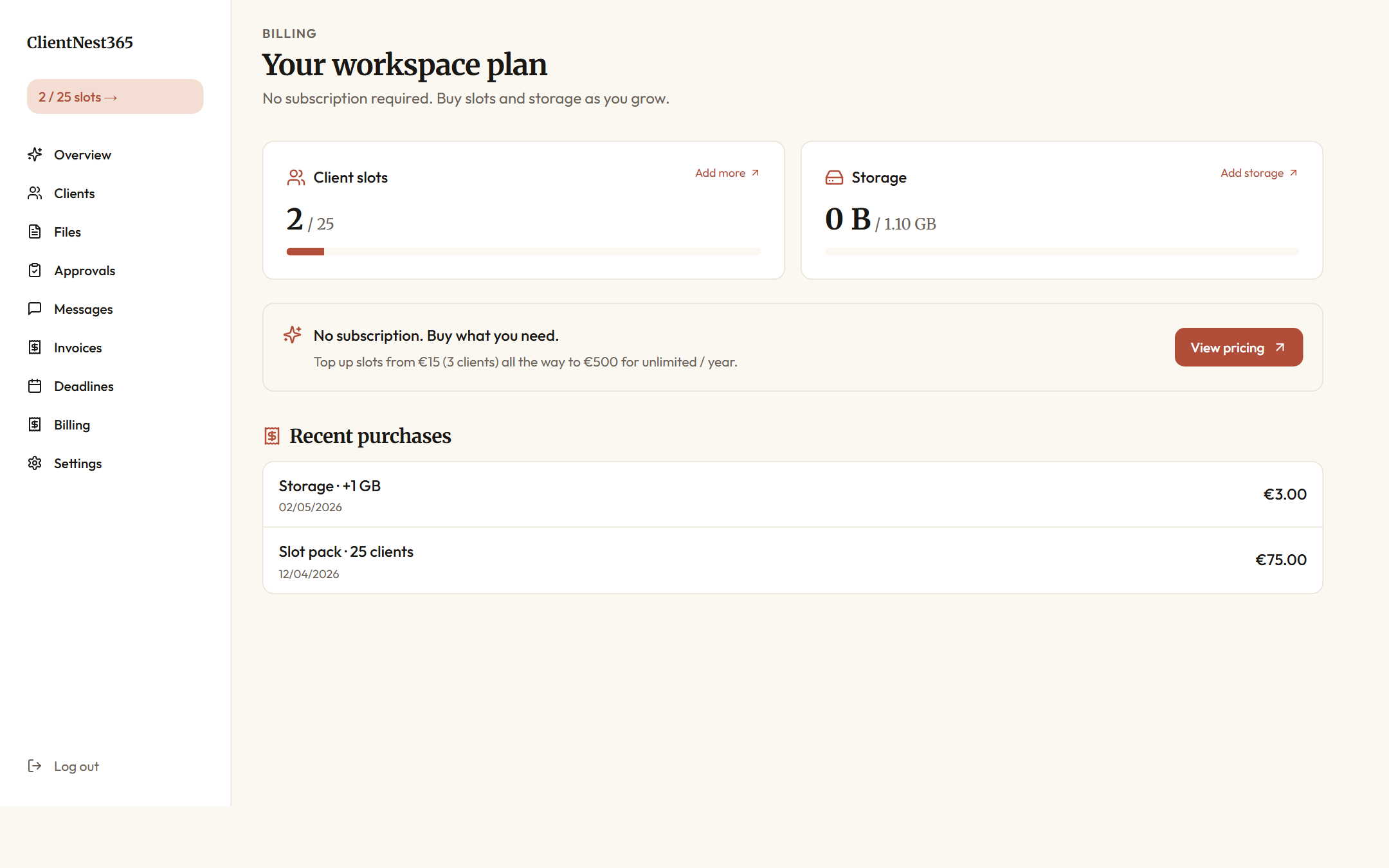
Task: Click the €75.00 purchase amount
Action: tap(1281, 560)
